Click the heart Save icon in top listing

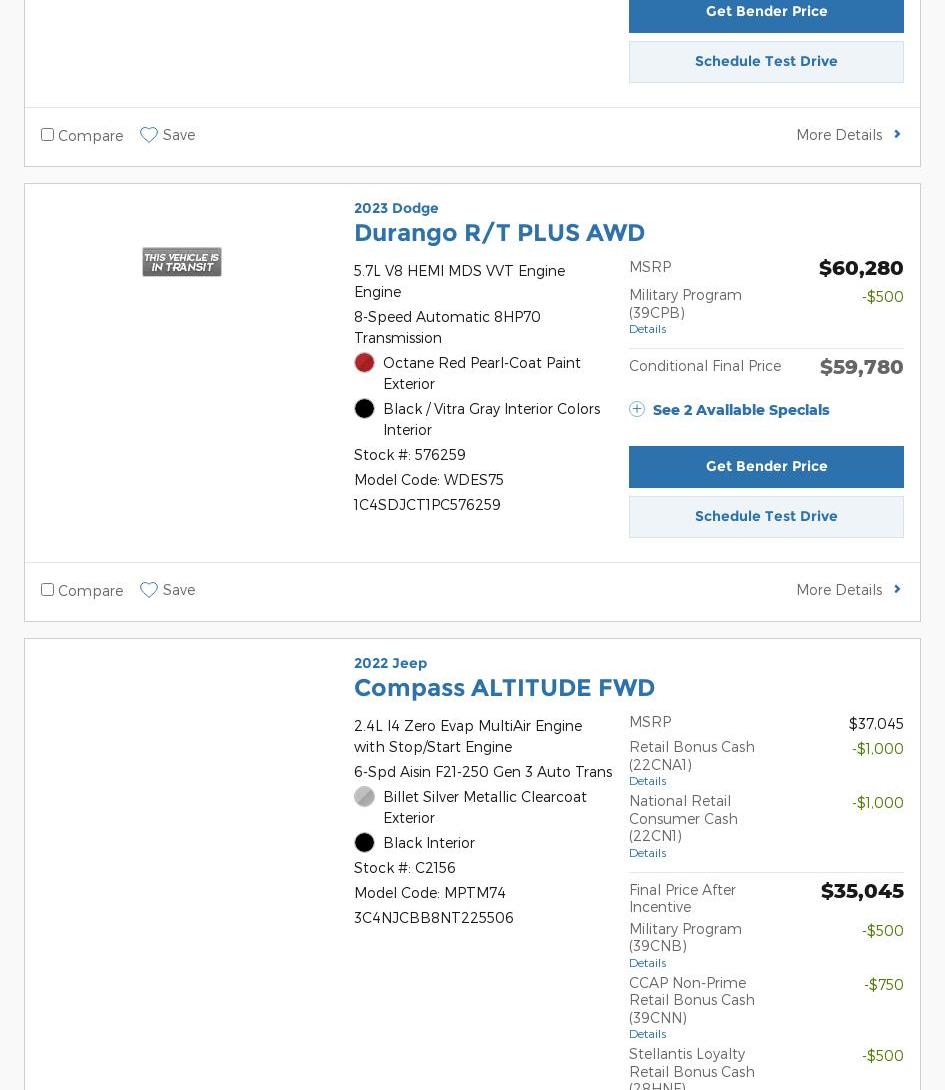click(149, 135)
